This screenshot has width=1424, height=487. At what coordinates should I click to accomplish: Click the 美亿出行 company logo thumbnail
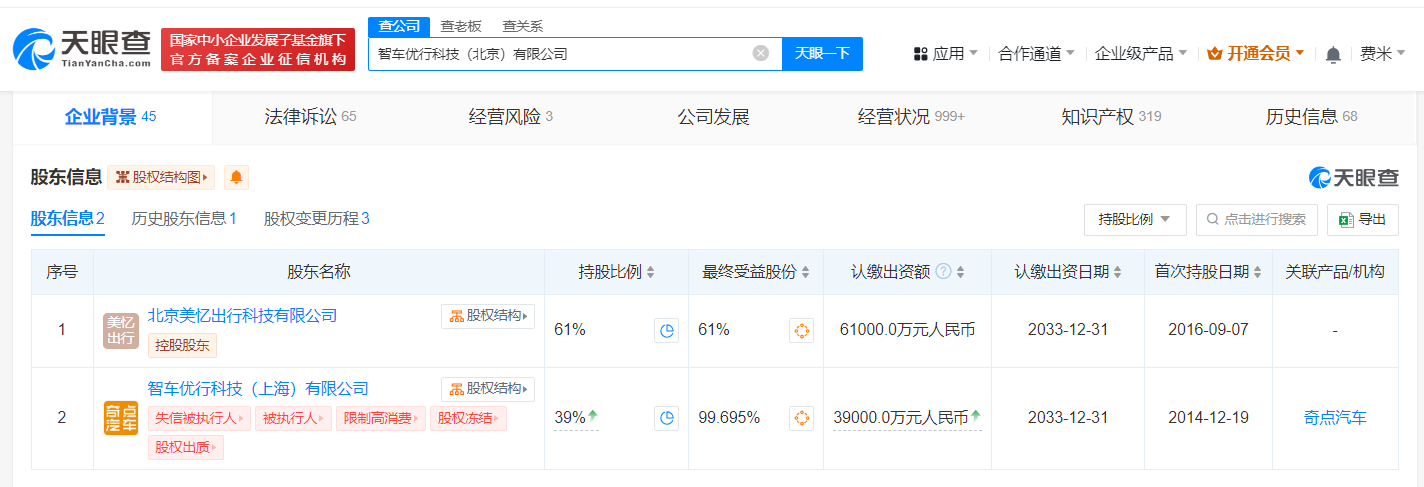(x=121, y=331)
